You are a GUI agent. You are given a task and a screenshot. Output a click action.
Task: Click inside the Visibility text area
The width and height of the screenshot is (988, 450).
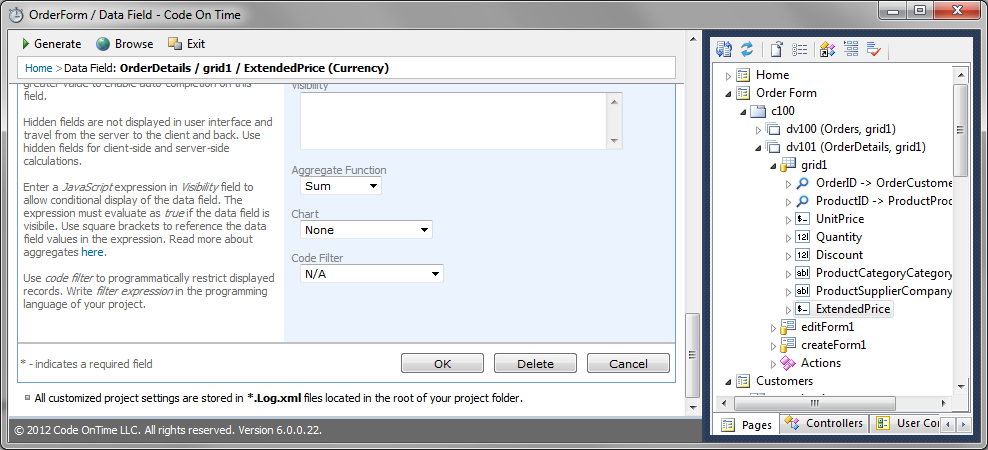click(x=454, y=121)
